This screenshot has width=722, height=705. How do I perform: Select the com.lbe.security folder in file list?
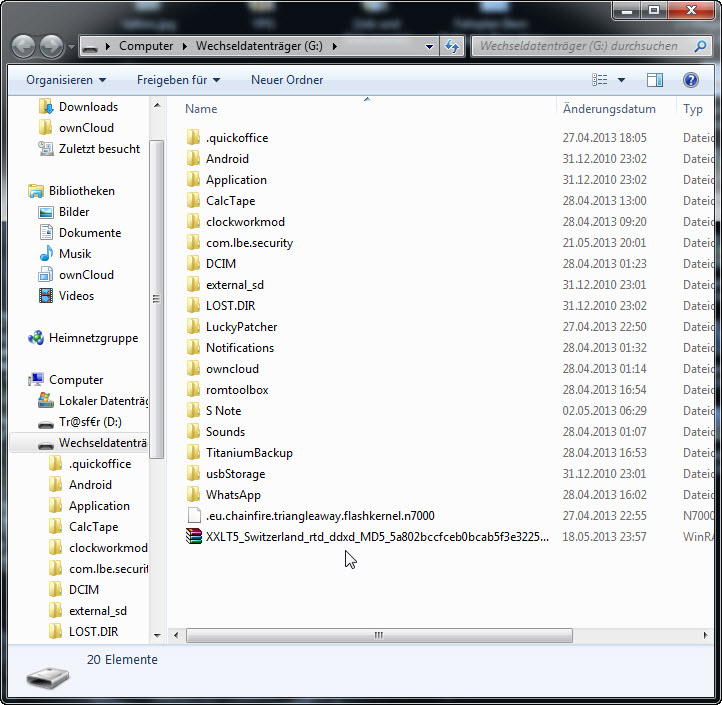click(x=249, y=243)
